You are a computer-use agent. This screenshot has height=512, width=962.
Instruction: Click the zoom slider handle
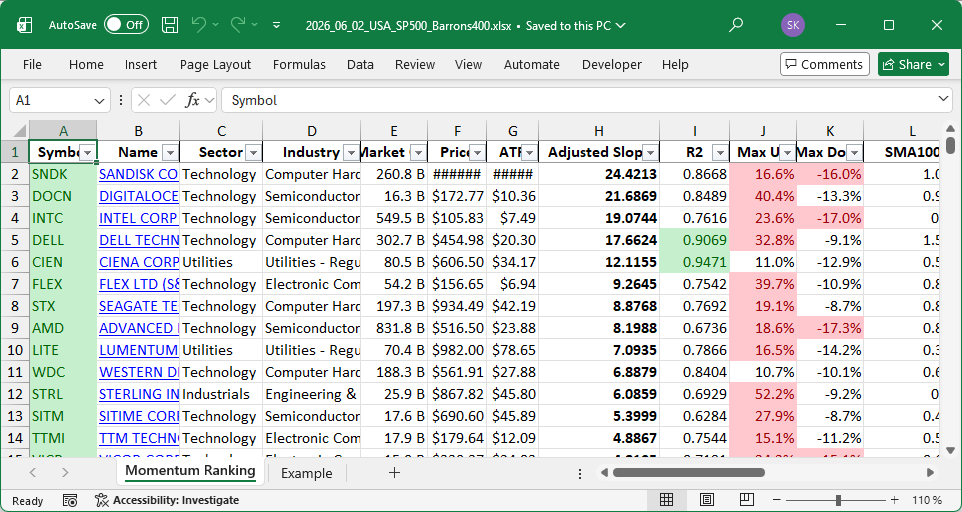(838, 500)
